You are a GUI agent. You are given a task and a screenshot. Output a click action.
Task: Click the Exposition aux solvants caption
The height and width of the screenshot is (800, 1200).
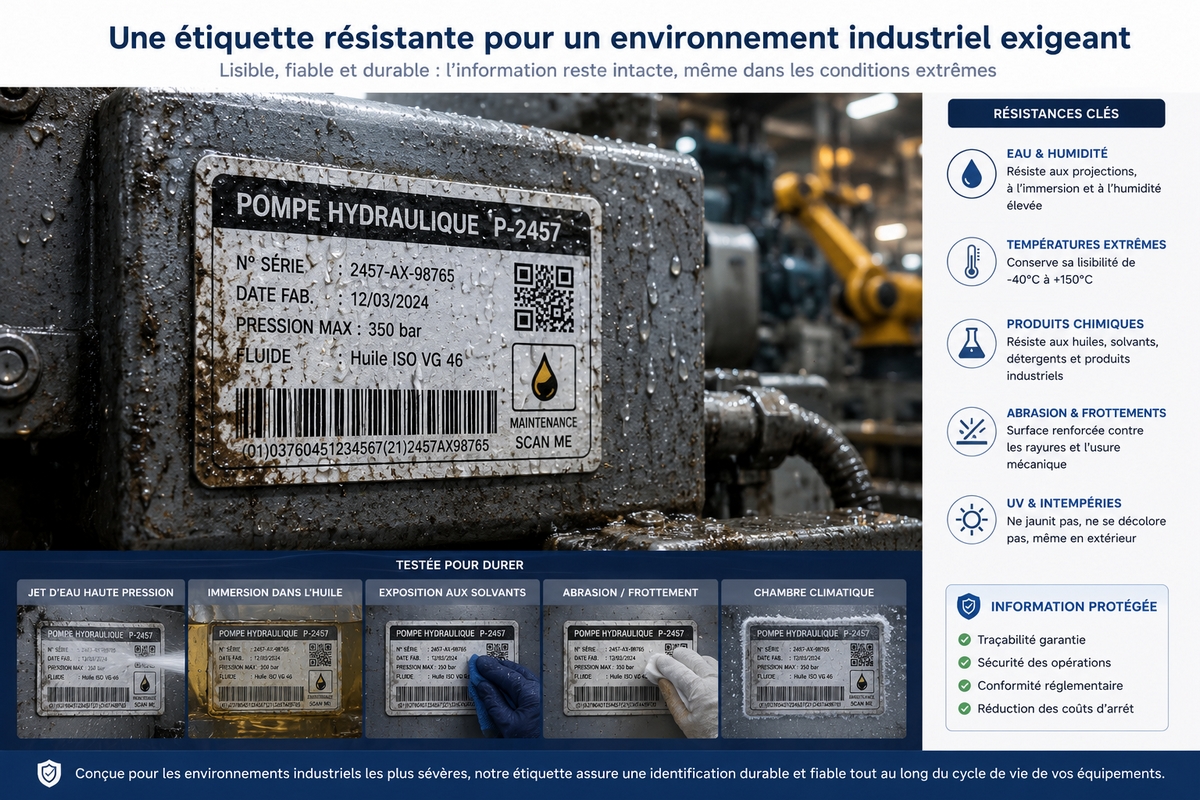452,593
